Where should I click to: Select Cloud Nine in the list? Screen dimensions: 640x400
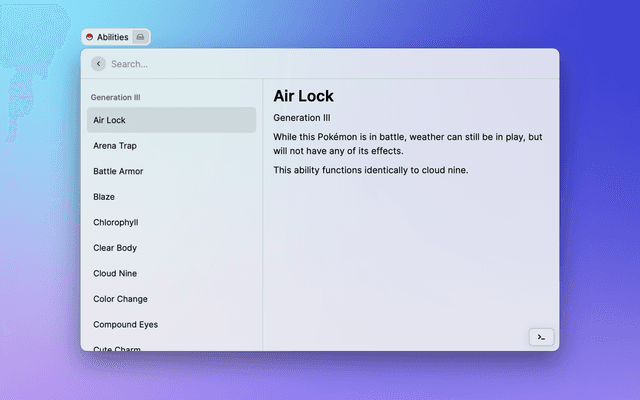[x=171, y=273]
